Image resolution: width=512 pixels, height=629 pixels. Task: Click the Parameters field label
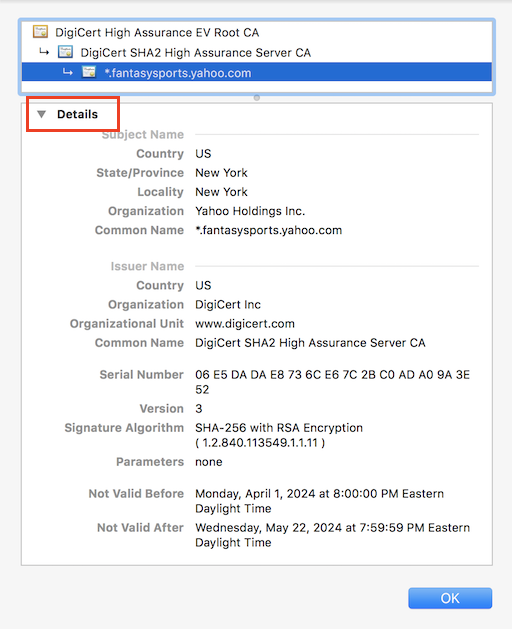click(x=150, y=462)
